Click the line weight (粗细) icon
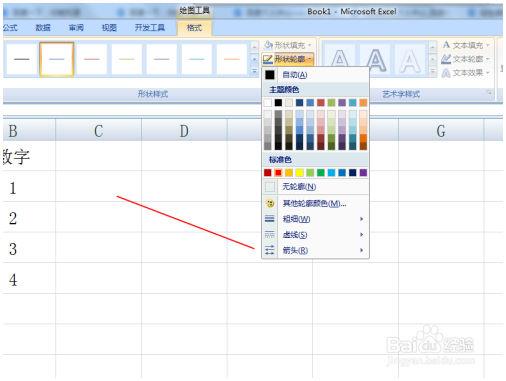Viewport: 506px width, 381px height. point(270,219)
